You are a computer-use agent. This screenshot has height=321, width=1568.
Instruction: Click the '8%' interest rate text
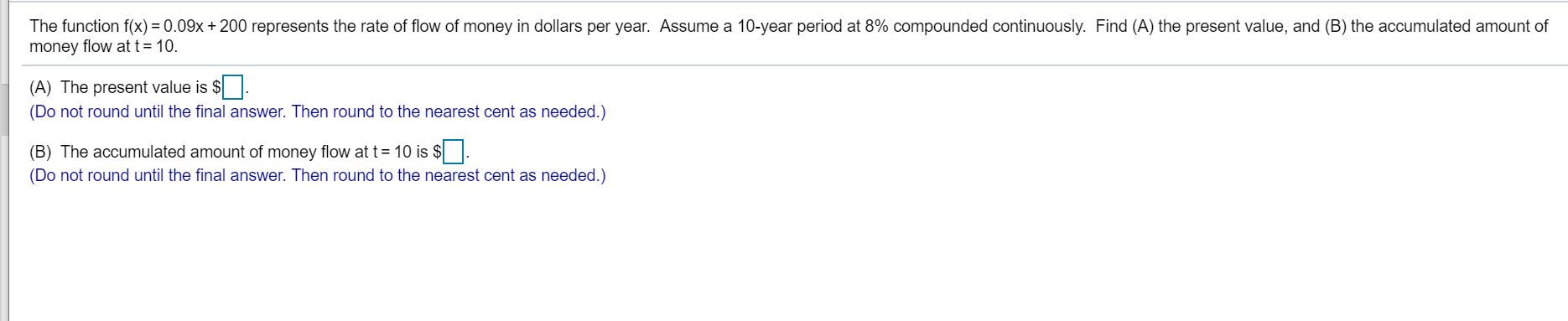click(x=876, y=26)
